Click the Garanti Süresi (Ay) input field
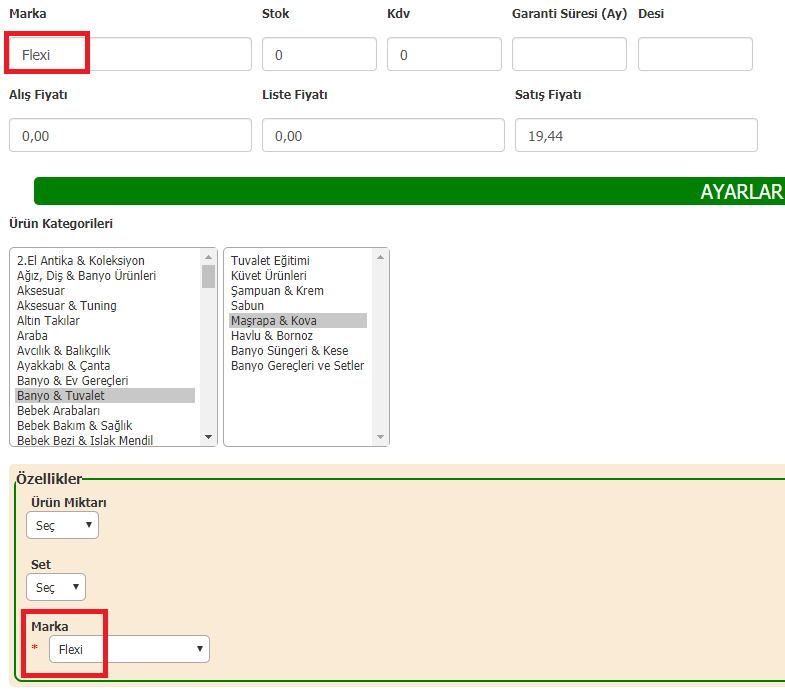The width and height of the screenshot is (785, 692). point(569,54)
